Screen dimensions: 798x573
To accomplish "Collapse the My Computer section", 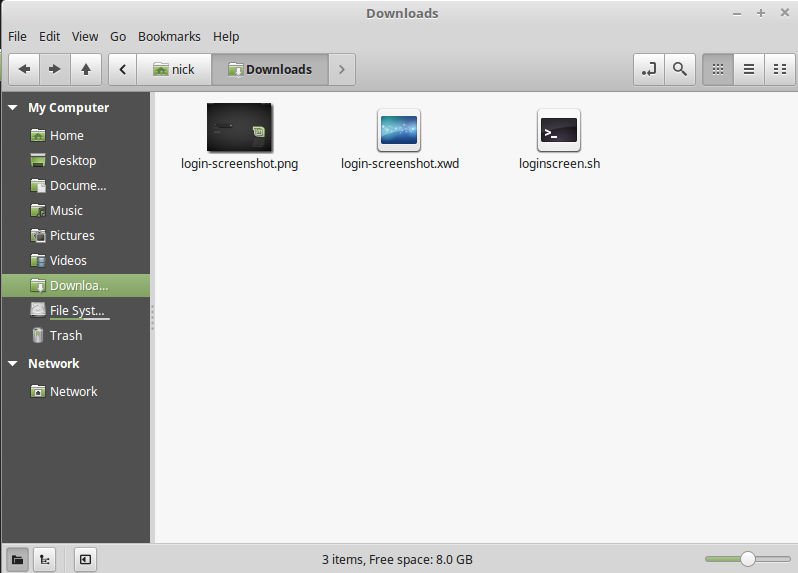I will click(x=13, y=108).
